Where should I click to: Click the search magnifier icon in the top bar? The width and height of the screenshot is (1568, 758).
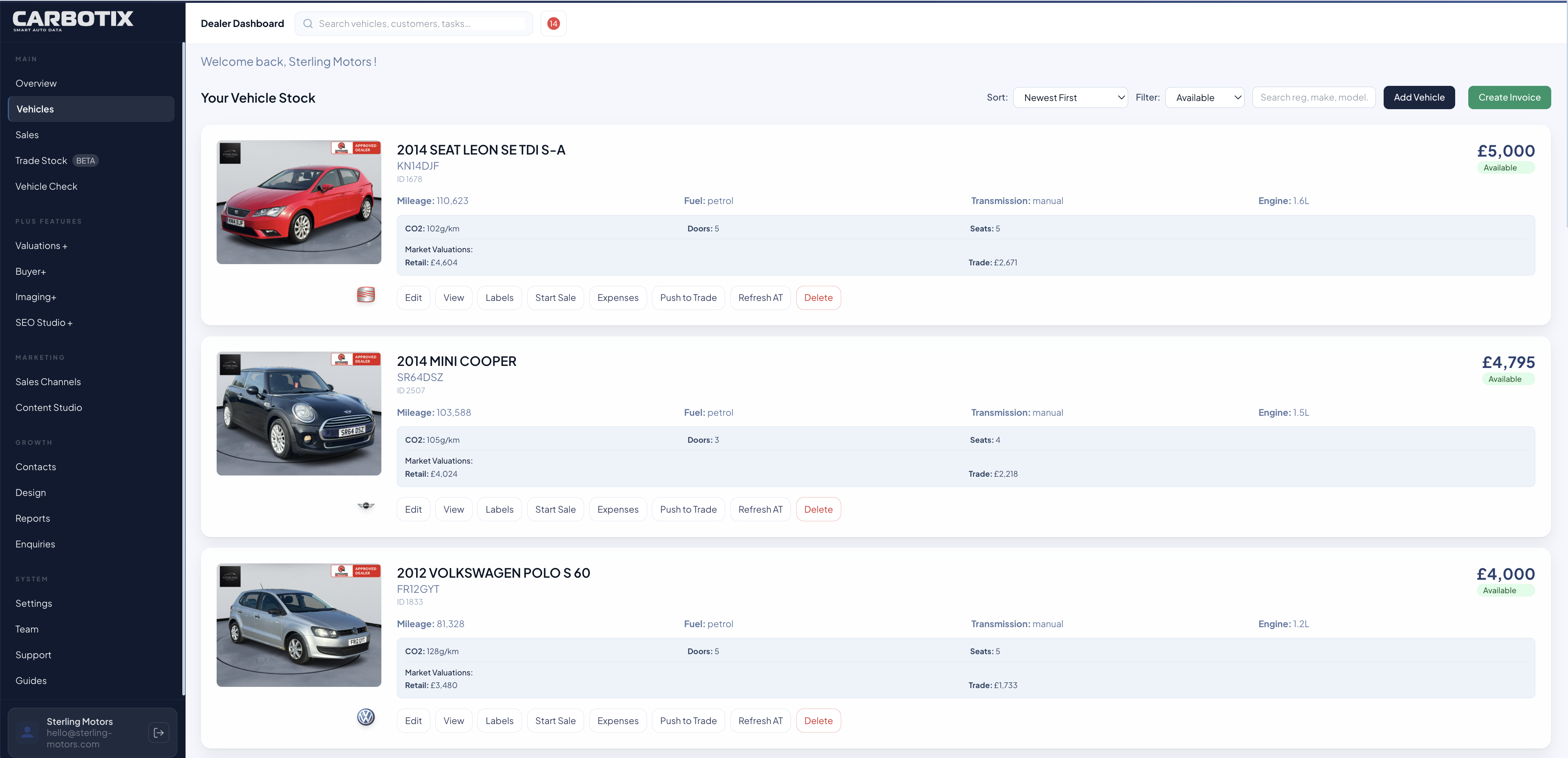click(309, 23)
